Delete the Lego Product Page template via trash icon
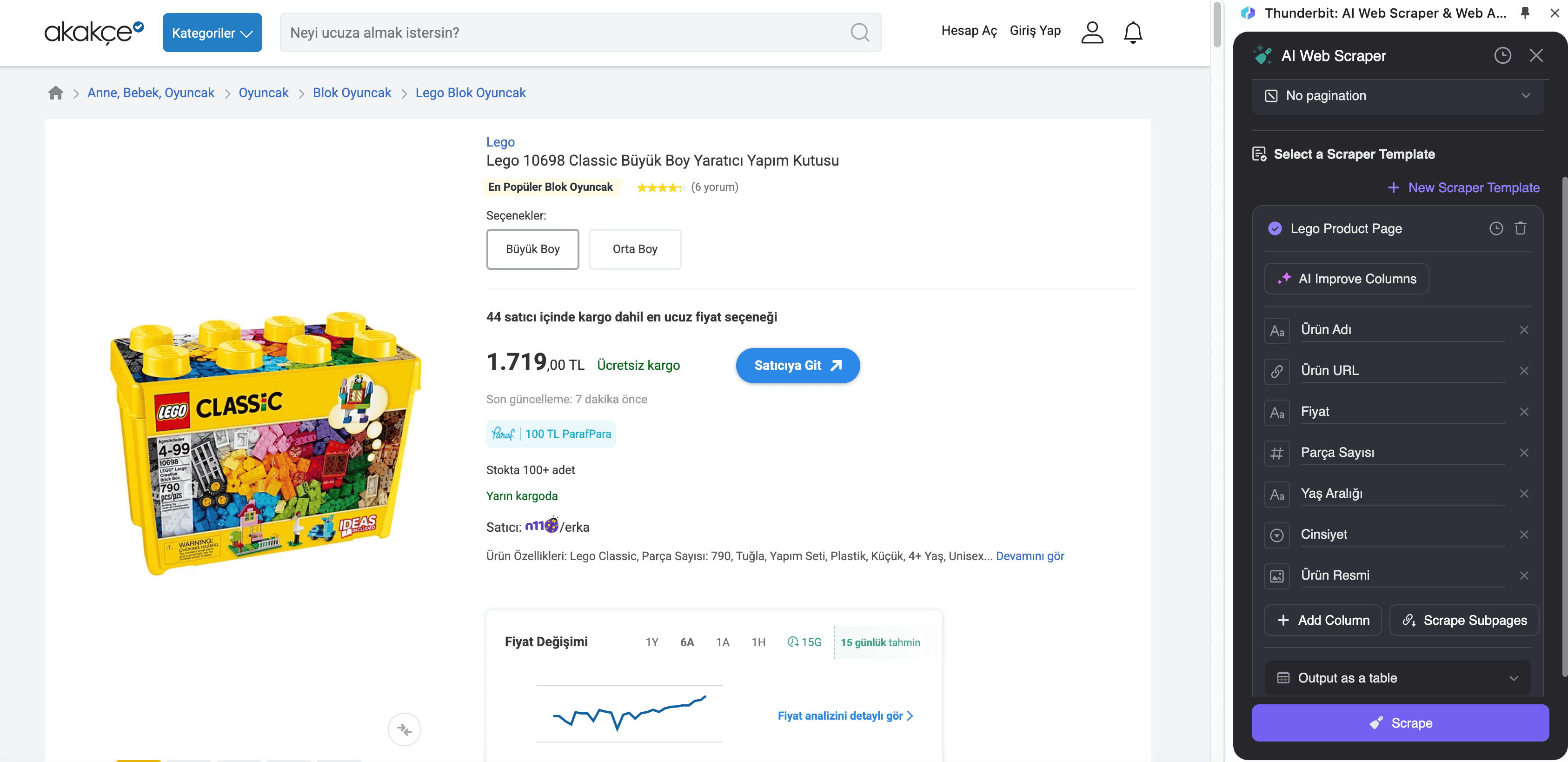Screen dimensions: 1568x762 pos(1520,228)
